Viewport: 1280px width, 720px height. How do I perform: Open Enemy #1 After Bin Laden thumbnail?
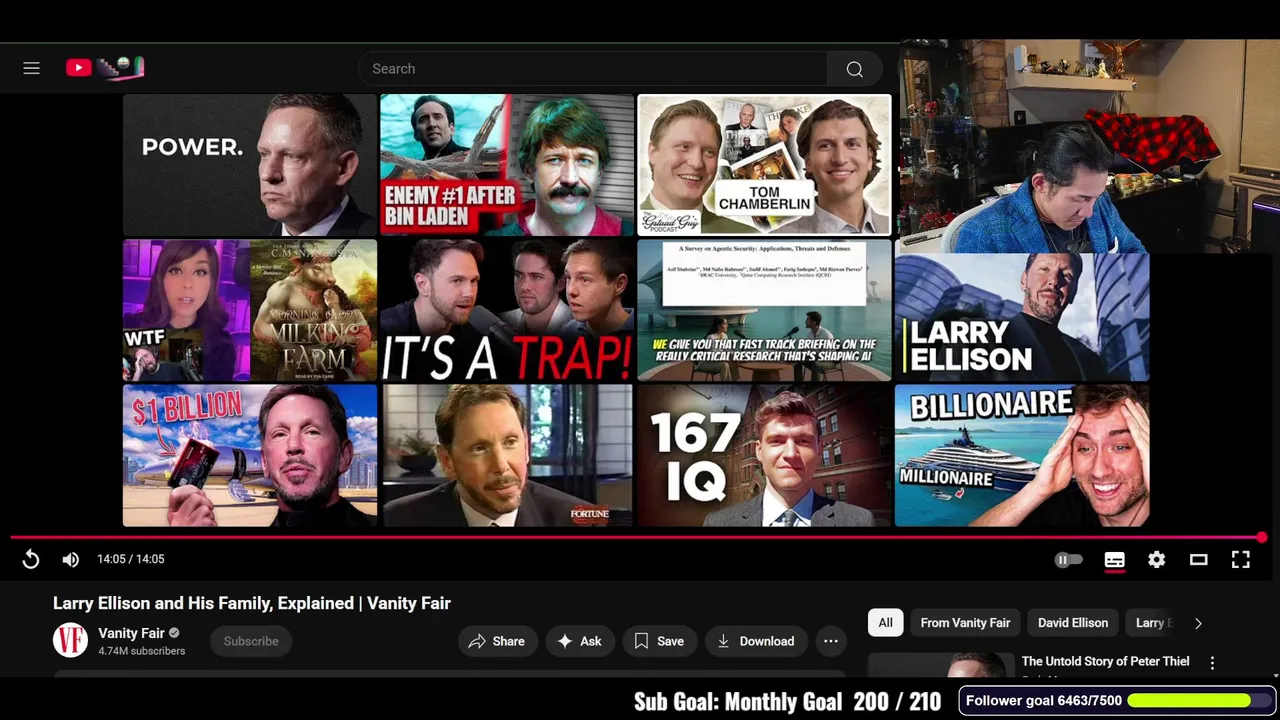(x=507, y=165)
